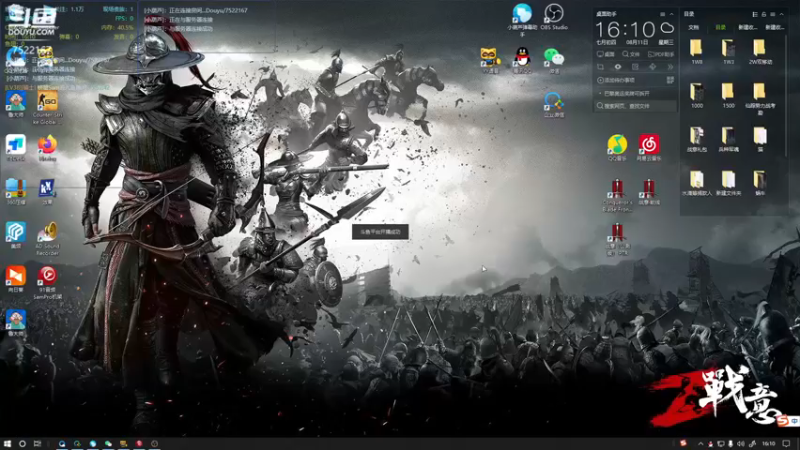
Task: Select the green 目录 tab
Action: (x=720, y=28)
